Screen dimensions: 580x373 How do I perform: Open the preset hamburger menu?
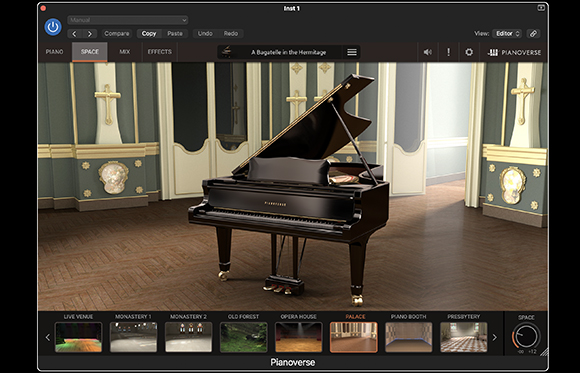click(352, 52)
